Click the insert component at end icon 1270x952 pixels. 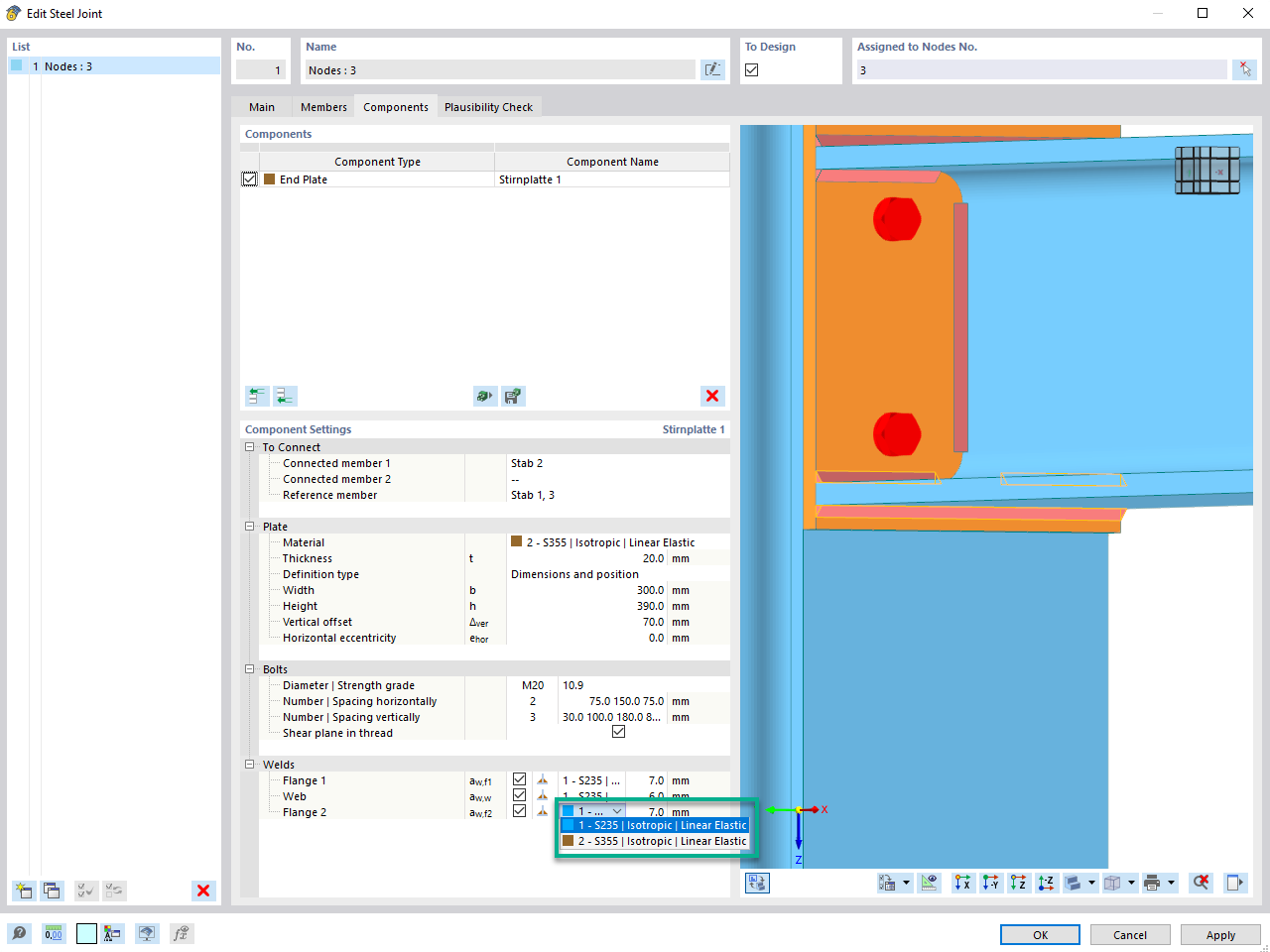coord(285,396)
